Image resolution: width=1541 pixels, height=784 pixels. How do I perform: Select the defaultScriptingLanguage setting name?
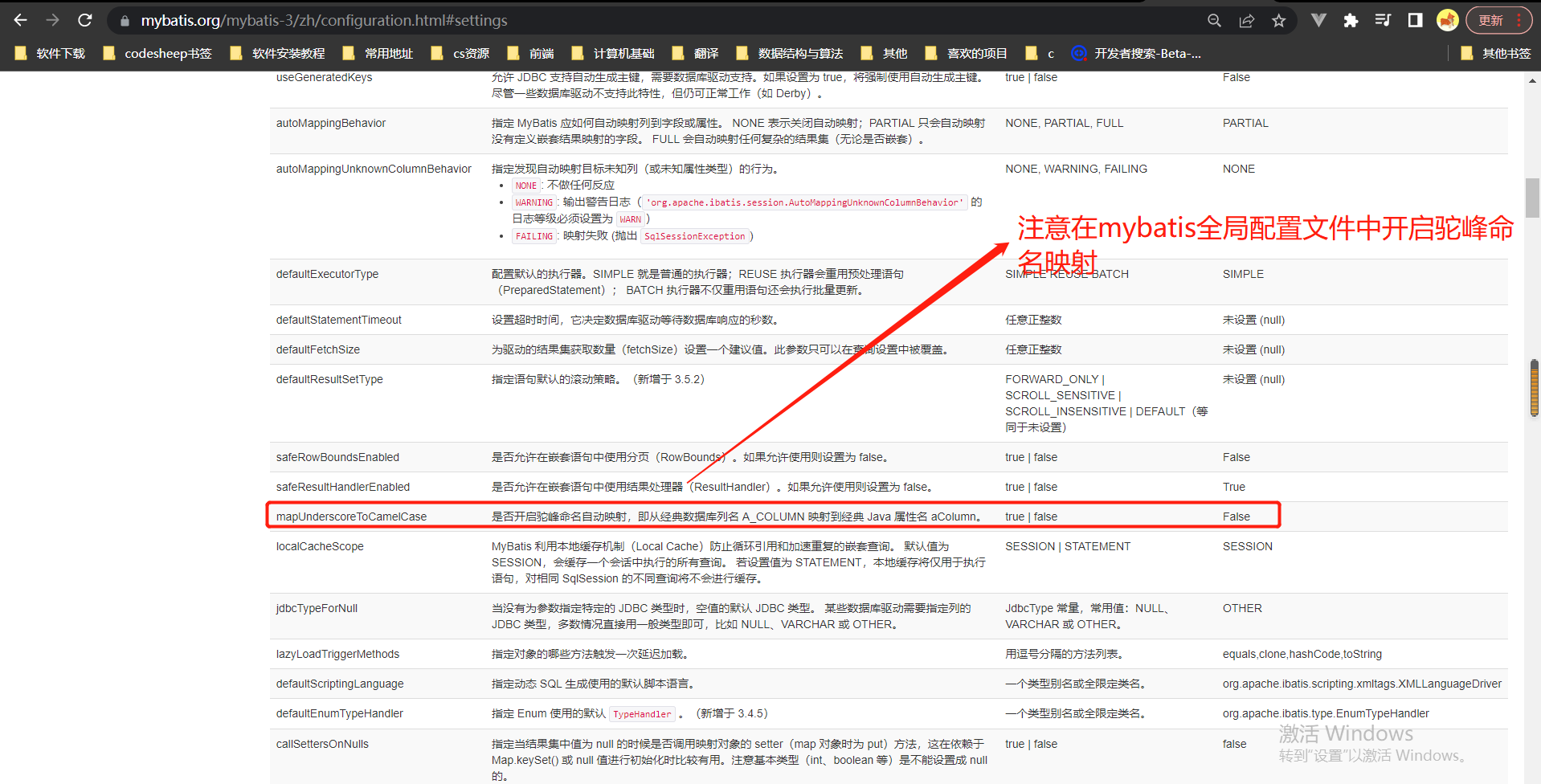[340, 684]
